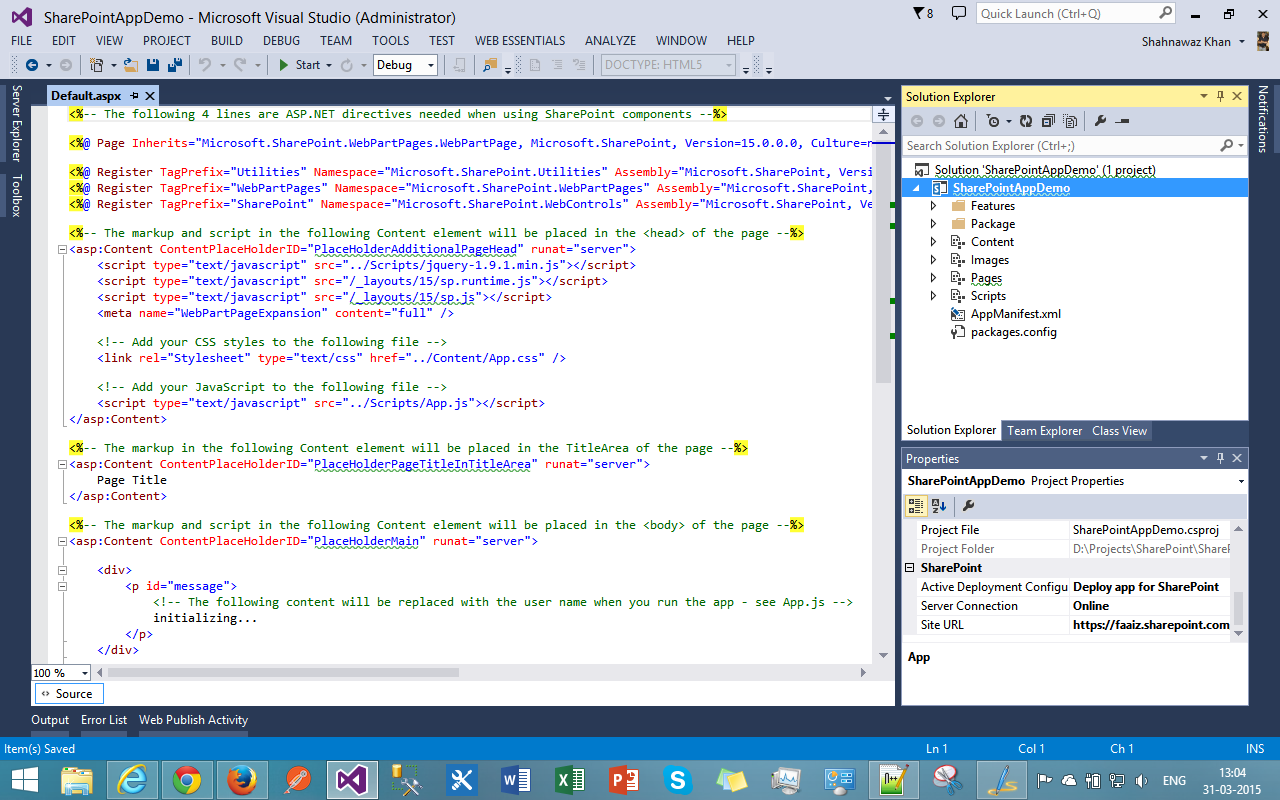1280x800 pixels.
Task: Start debugging with the green Start button
Action: (299, 65)
